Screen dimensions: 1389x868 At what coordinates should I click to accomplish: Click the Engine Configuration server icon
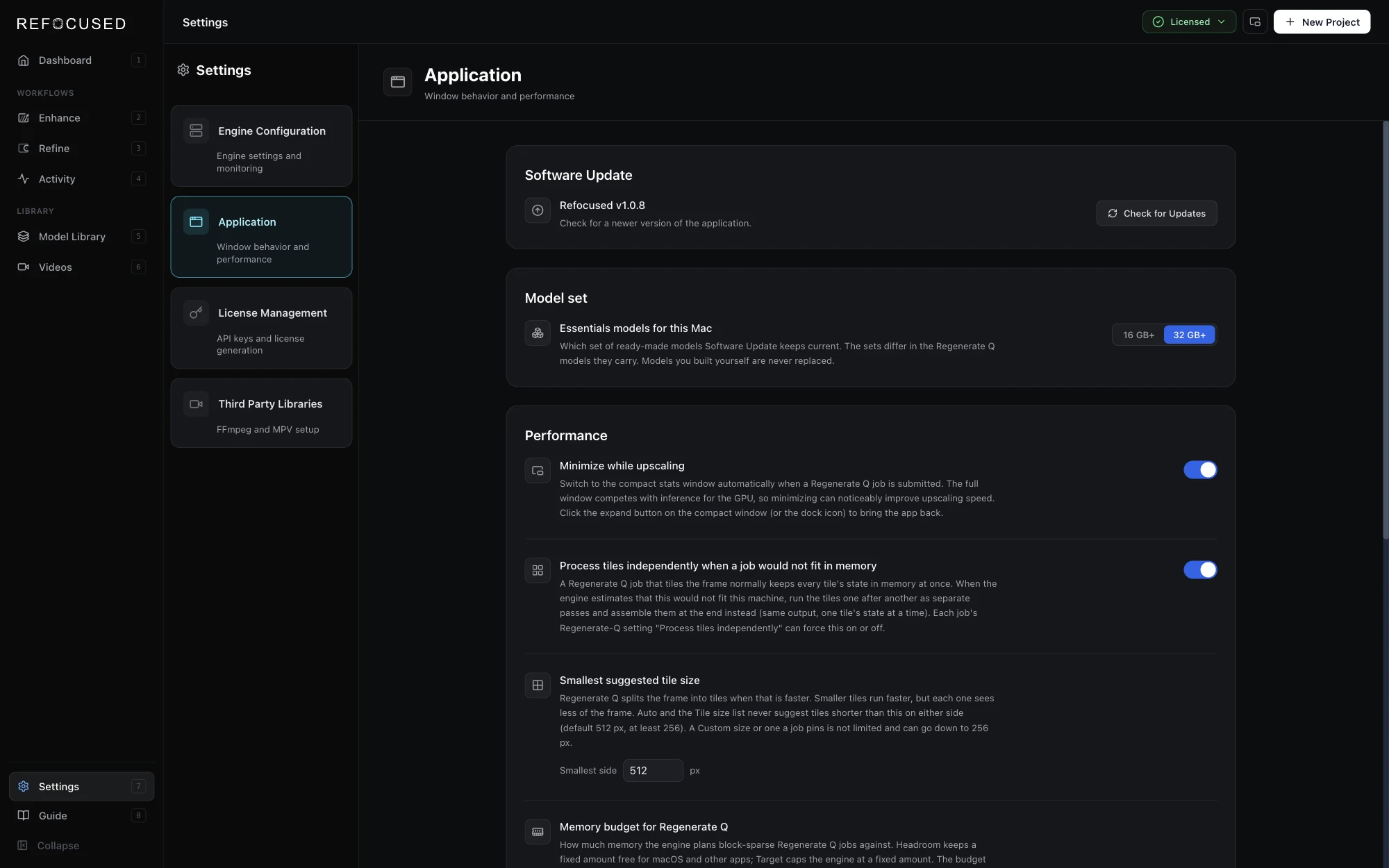point(197,131)
